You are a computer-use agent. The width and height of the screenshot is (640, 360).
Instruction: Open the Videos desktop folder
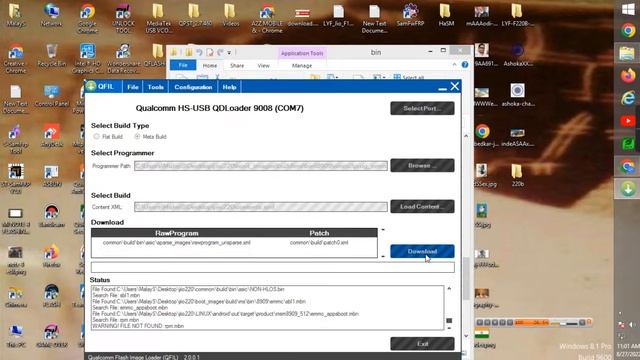230,16
